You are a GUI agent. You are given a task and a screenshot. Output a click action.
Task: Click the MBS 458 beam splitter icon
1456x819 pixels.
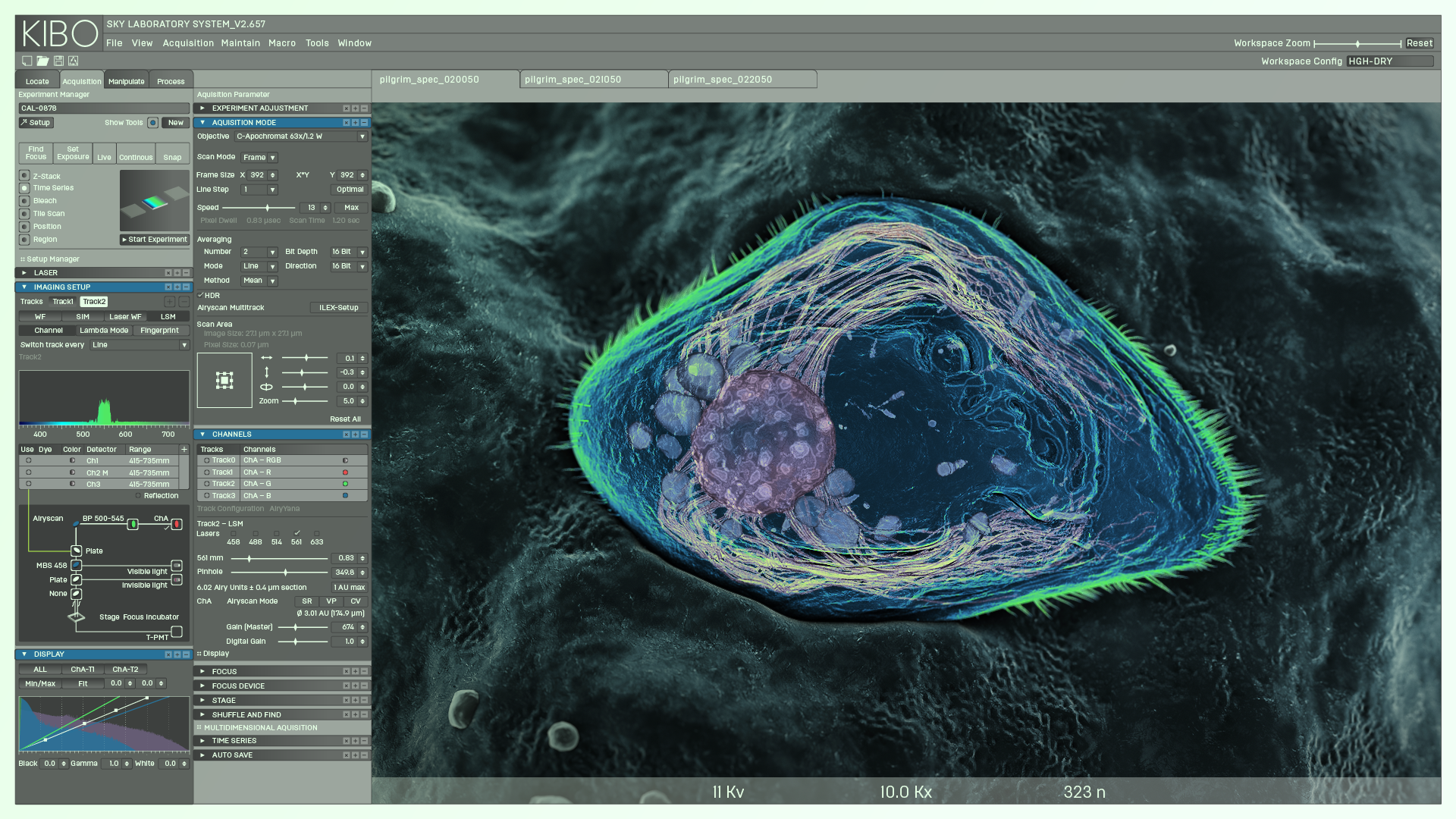click(x=76, y=566)
